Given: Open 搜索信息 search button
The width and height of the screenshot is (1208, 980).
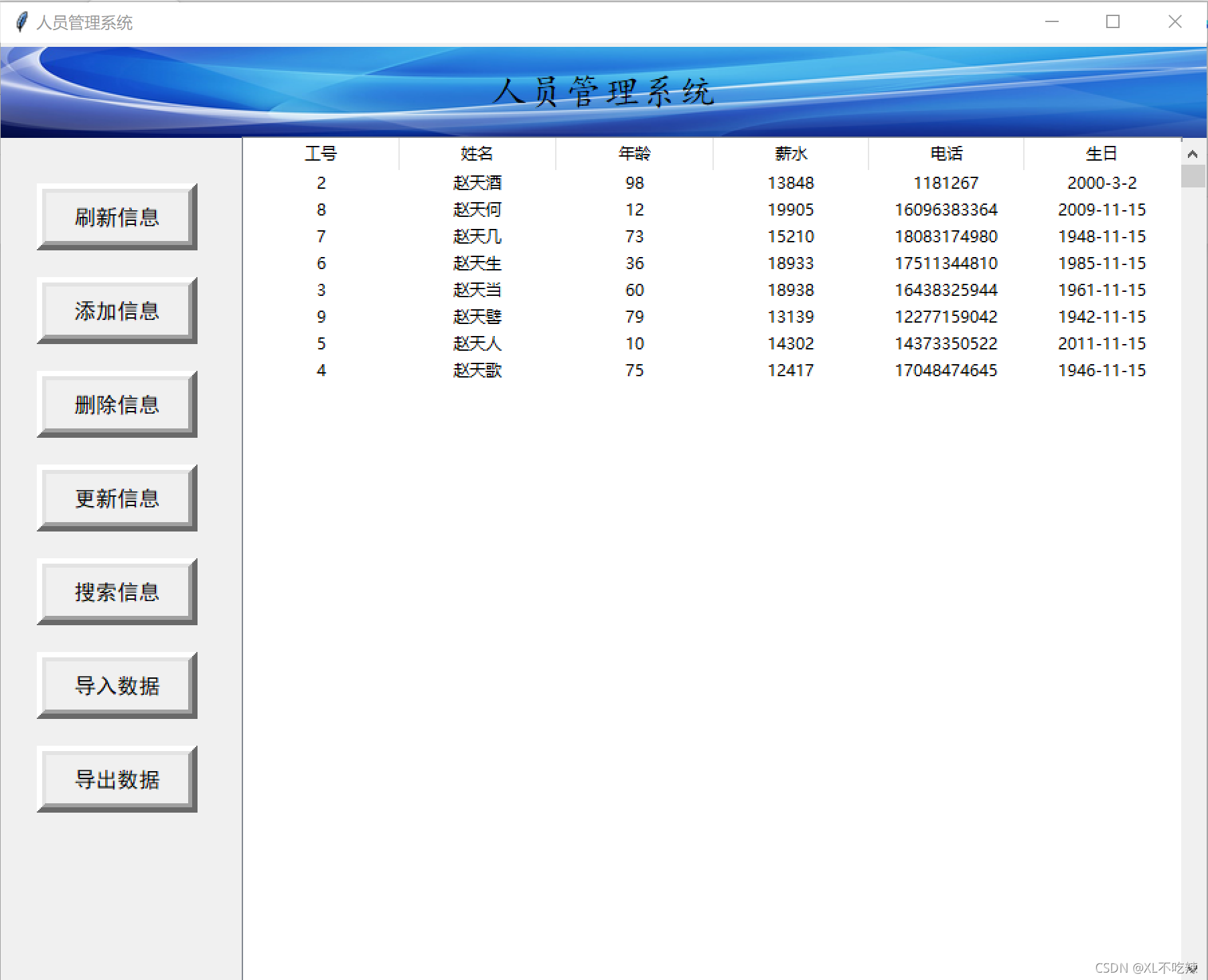Looking at the screenshot, I should (117, 592).
